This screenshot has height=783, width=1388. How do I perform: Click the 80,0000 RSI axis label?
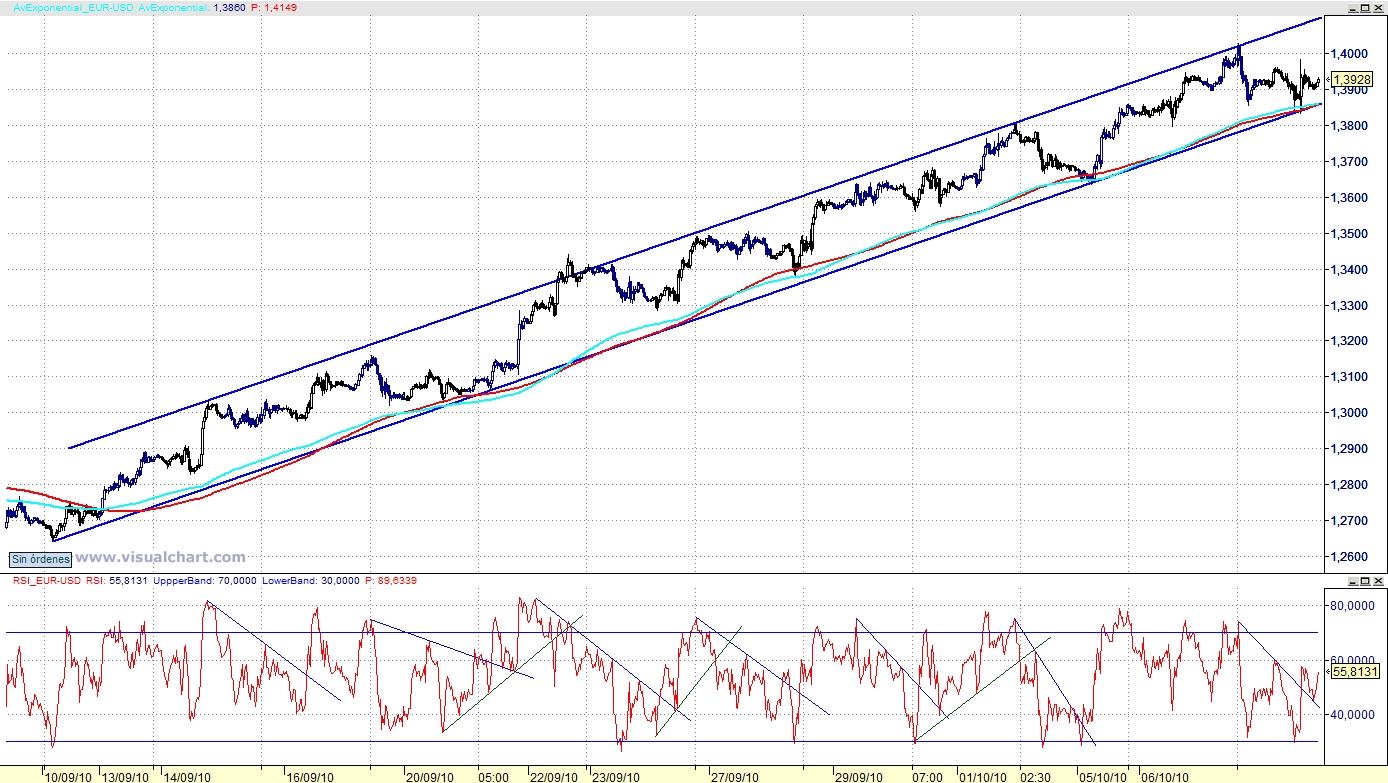(x=1354, y=606)
